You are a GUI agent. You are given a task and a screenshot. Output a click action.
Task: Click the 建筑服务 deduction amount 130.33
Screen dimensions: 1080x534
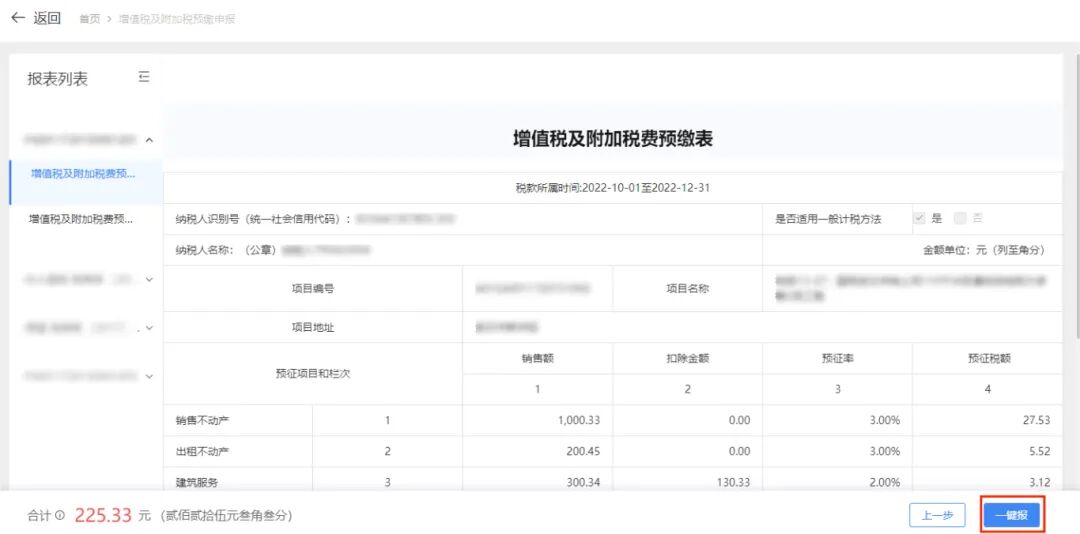pos(734,483)
